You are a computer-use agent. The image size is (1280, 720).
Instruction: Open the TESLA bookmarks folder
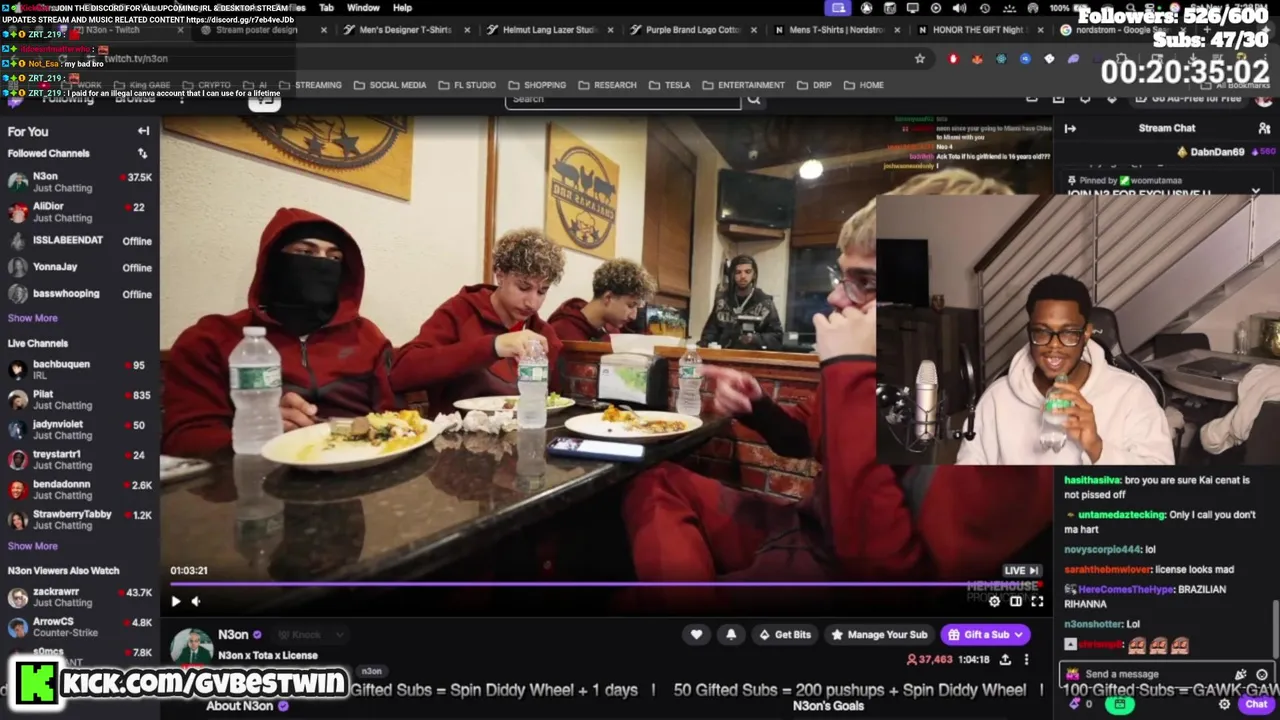pos(670,85)
